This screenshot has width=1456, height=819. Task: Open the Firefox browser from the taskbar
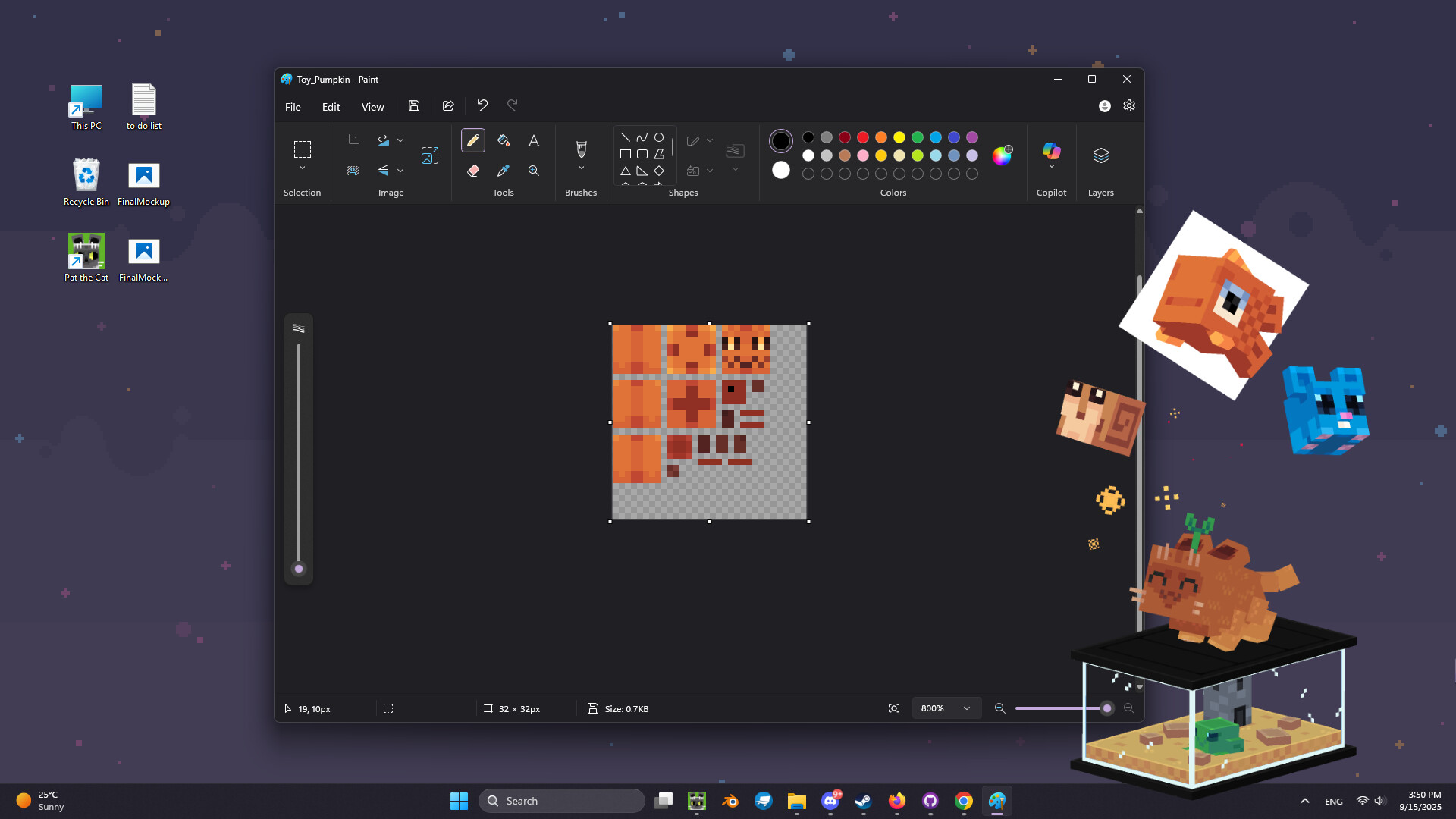(896, 800)
